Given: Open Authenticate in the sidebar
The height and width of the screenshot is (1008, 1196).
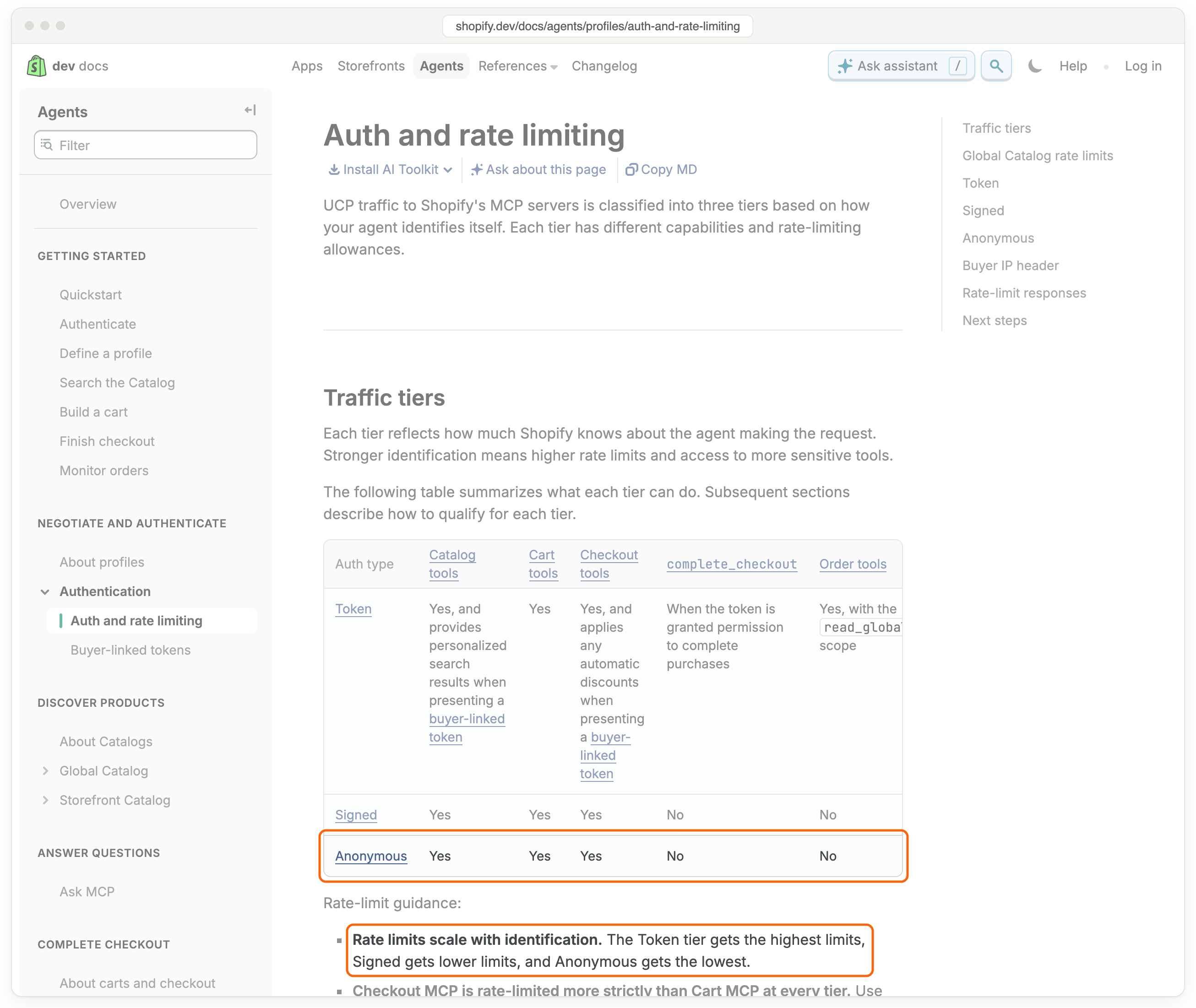Looking at the screenshot, I should 98,324.
